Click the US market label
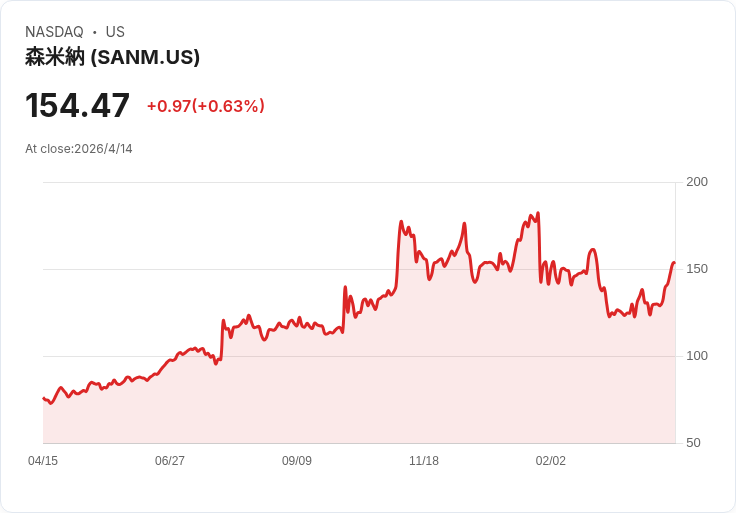 click(x=115, y=32)
